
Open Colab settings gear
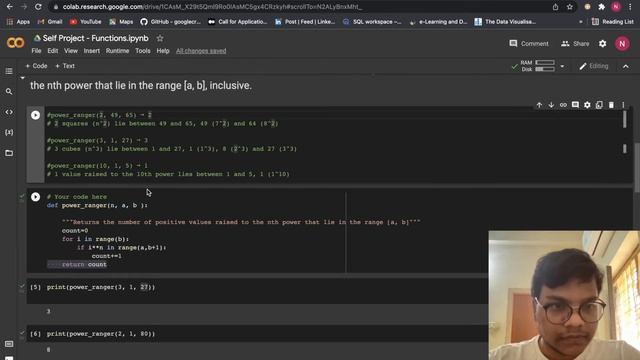602,44
